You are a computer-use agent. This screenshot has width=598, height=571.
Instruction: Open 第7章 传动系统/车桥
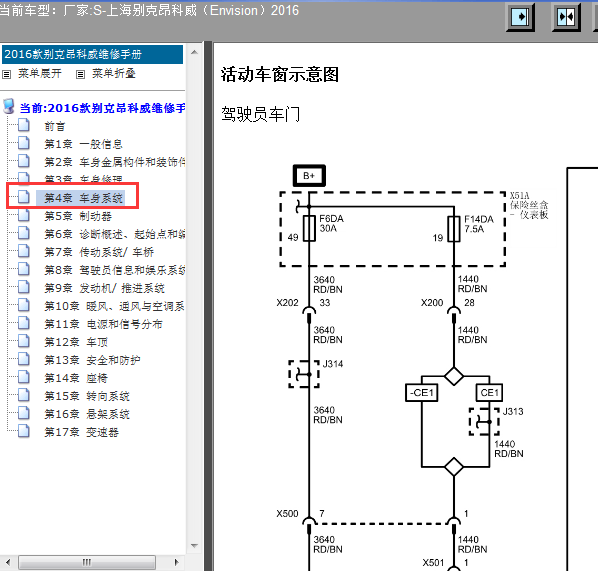(99, 252)
